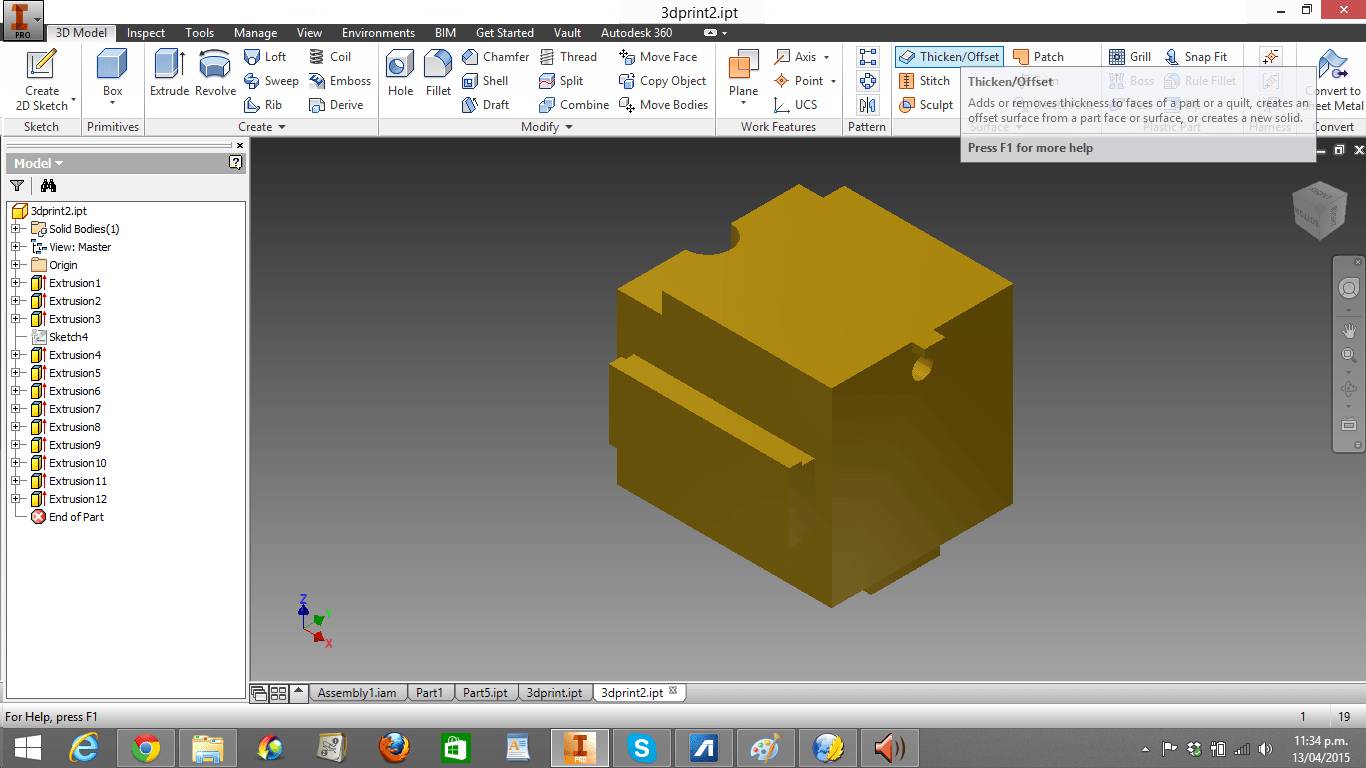Open Inventor application menu button
This screenshot has width=1366, height=768.
(x=23, y=20)
